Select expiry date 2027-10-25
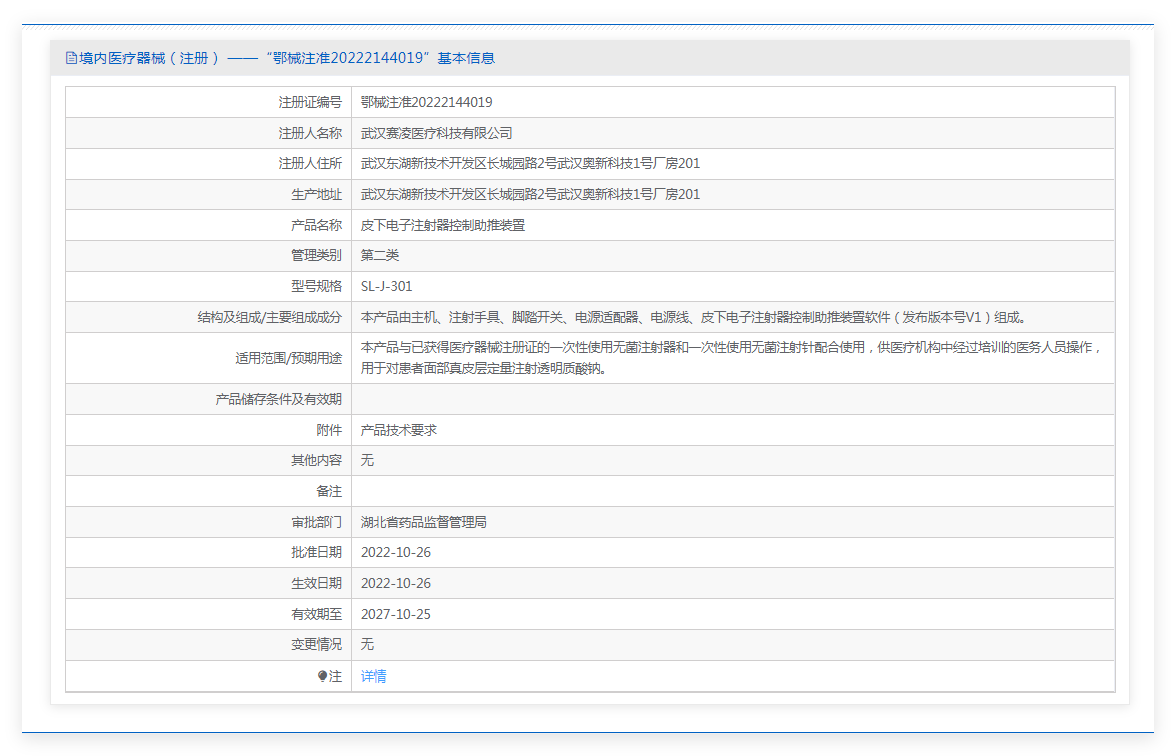This screenshot has width=1176, height=756. point(396,614)
